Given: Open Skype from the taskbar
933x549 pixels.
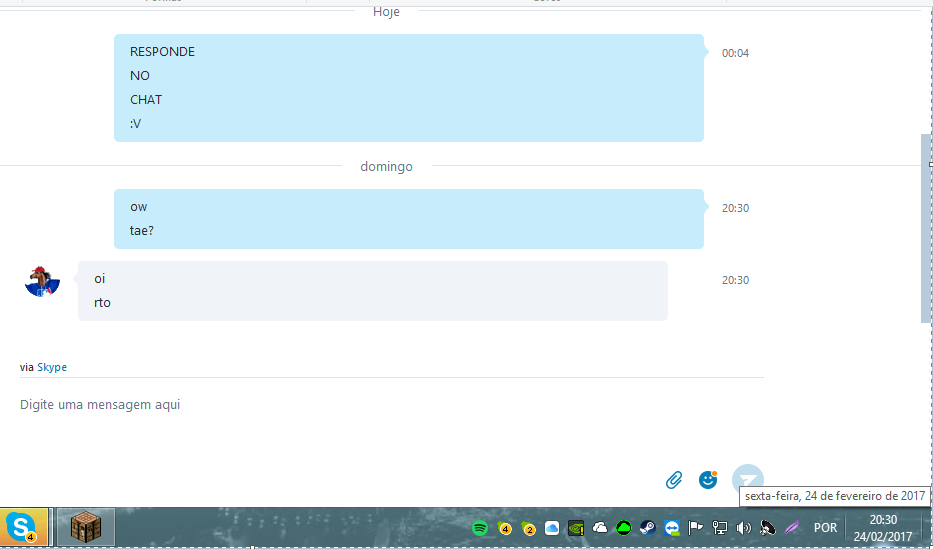Looking at the screenshot, I should tap(24, 527).
